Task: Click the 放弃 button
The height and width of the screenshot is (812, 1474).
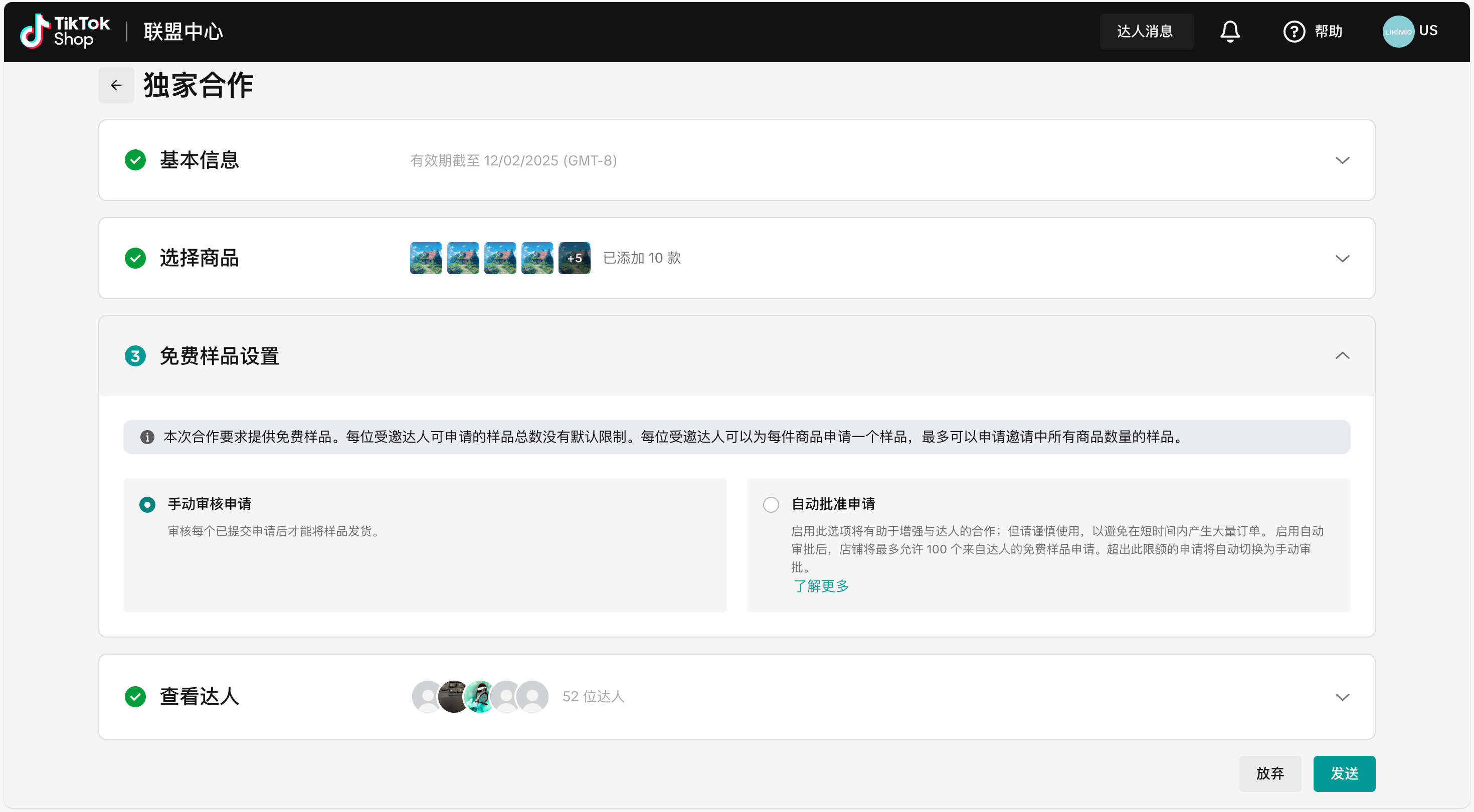Action: 1270,773
